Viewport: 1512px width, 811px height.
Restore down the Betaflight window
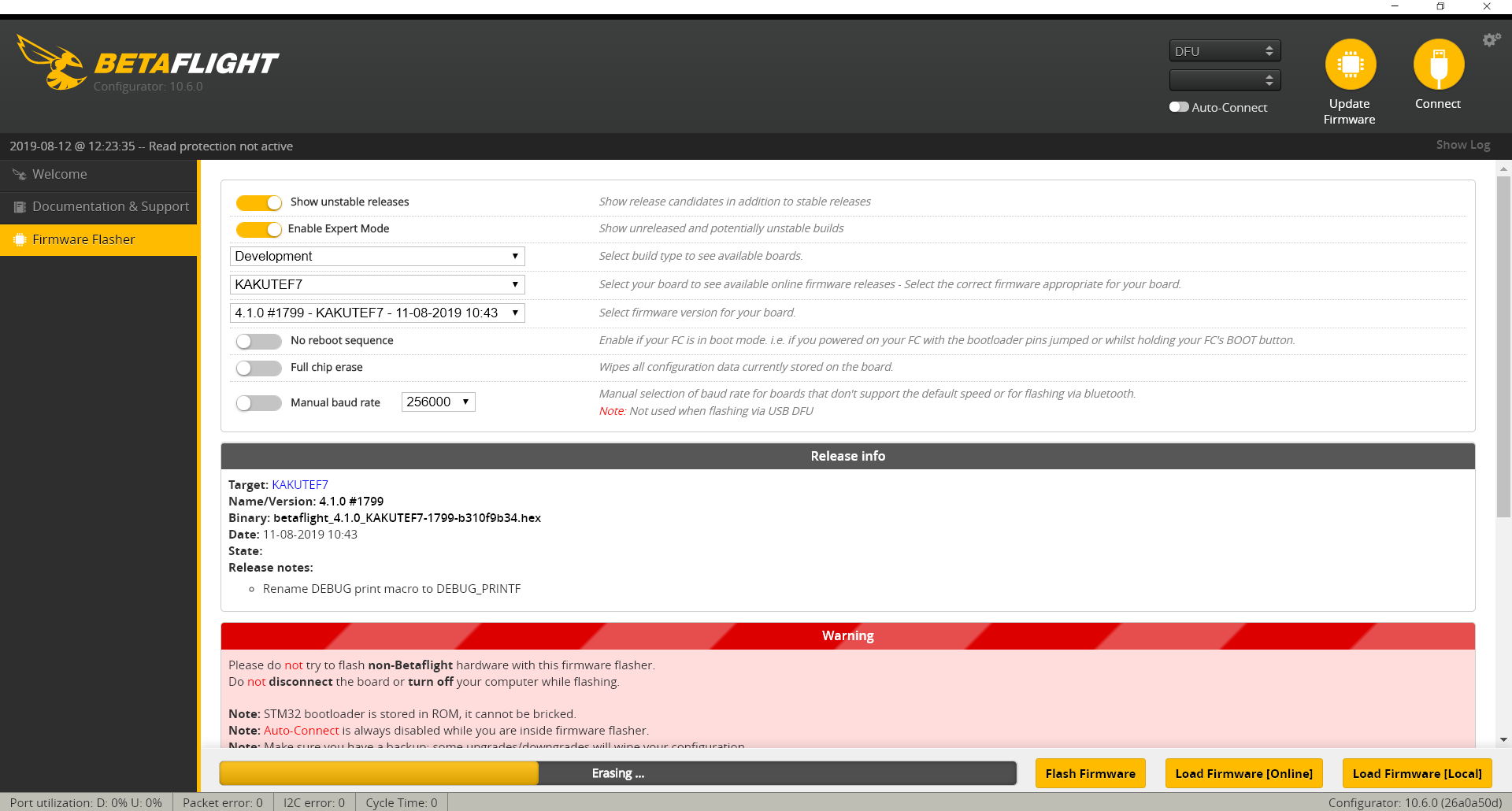pyautogui.click(x=1440, y=6)
